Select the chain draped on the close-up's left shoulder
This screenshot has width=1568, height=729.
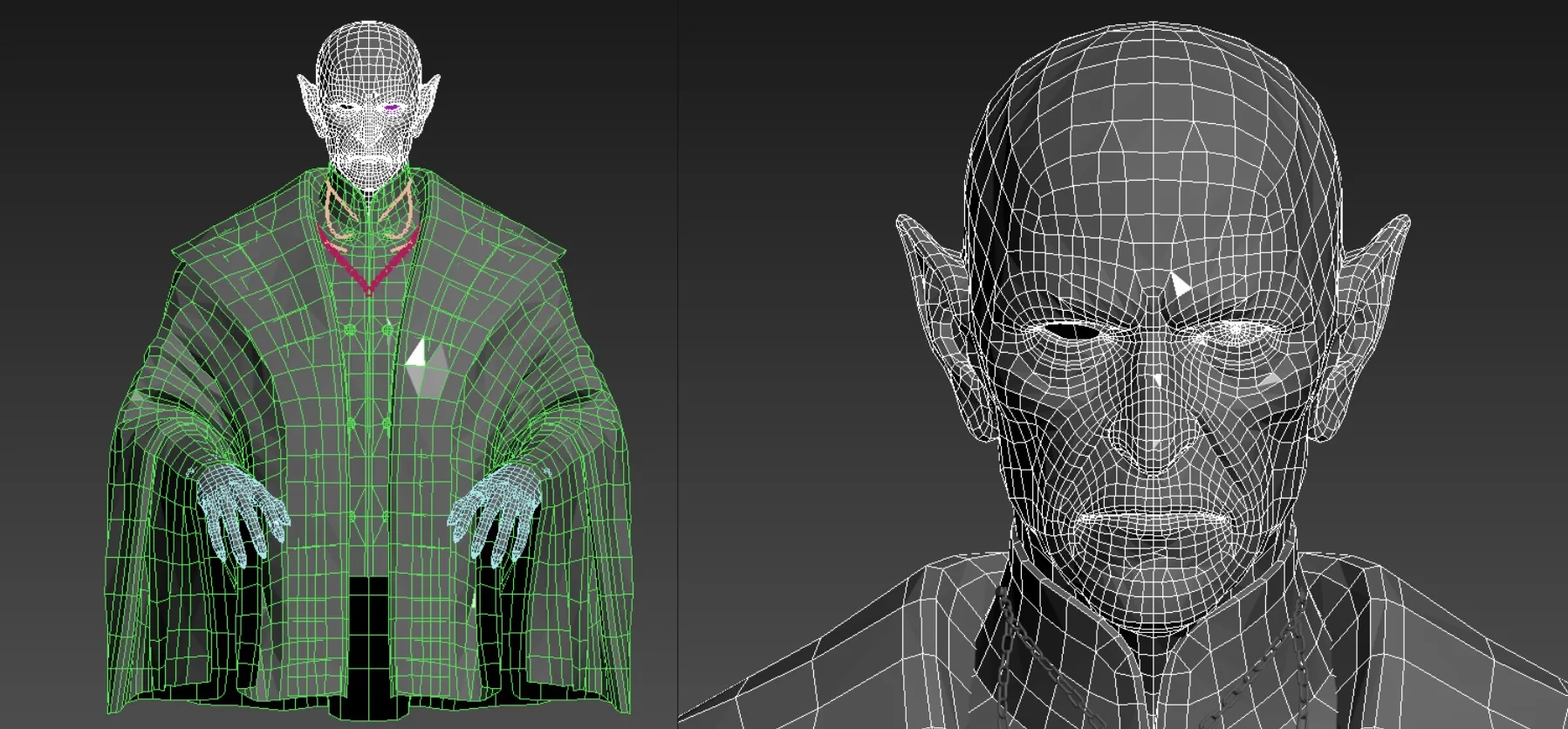click(1004, 652)
